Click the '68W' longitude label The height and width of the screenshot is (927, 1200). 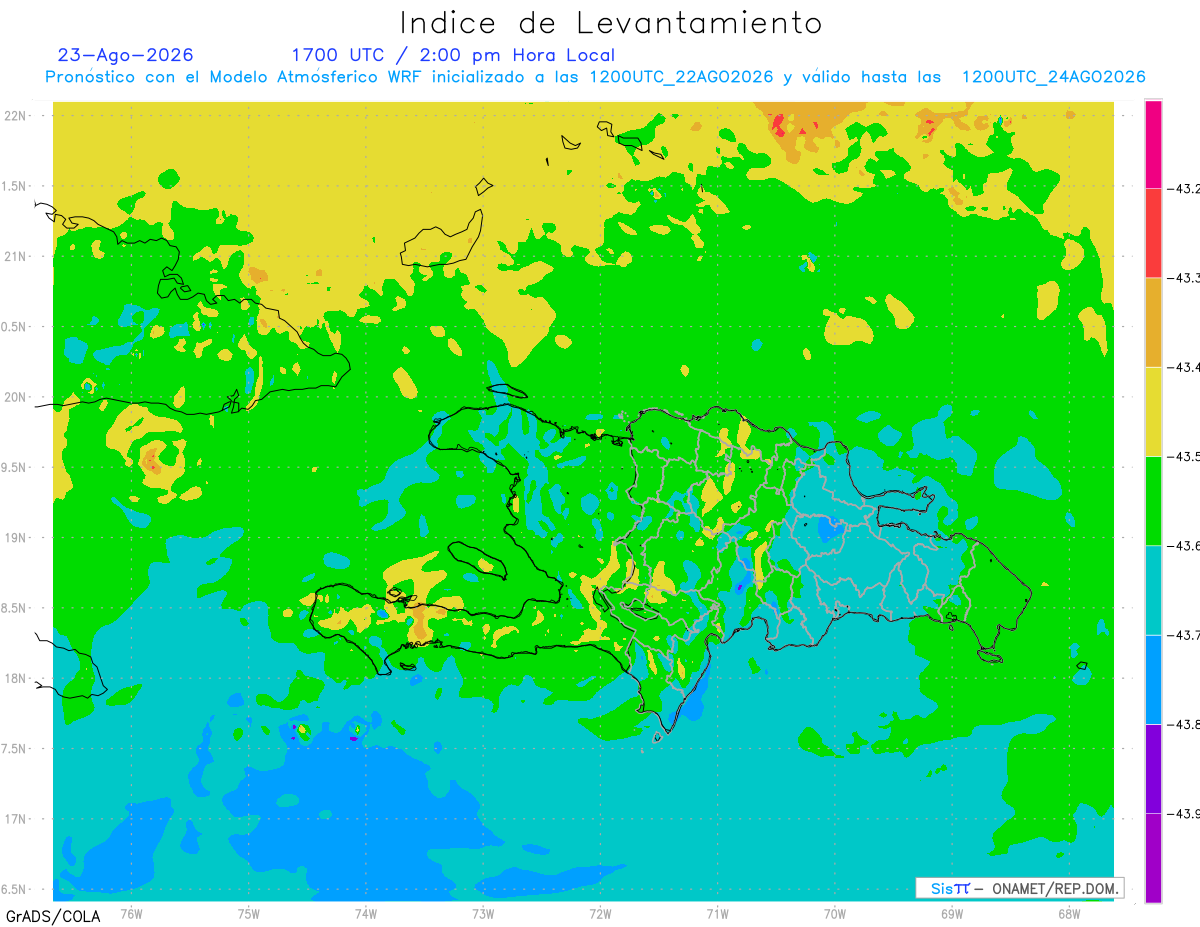coord(1069,913)
